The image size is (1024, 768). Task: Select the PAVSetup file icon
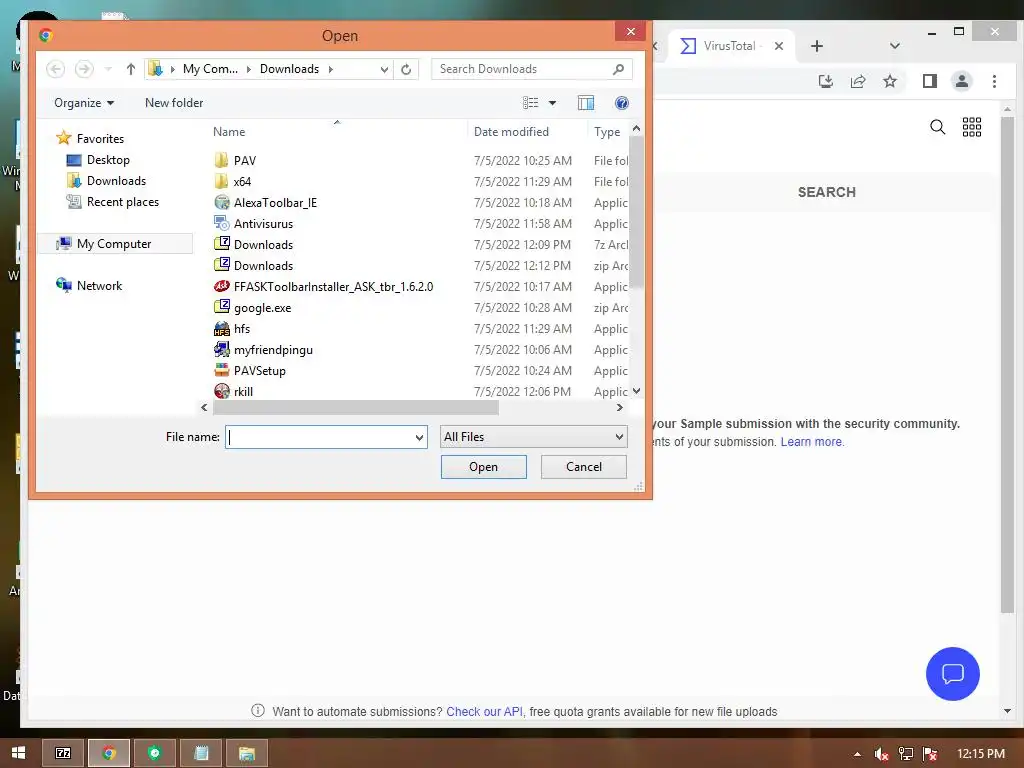(221, 370)
